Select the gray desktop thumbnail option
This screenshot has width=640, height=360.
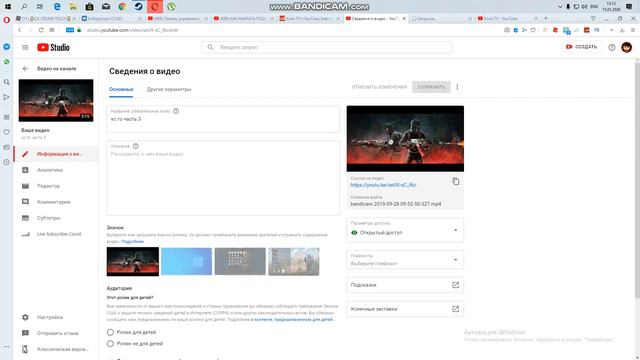(240, 262)
